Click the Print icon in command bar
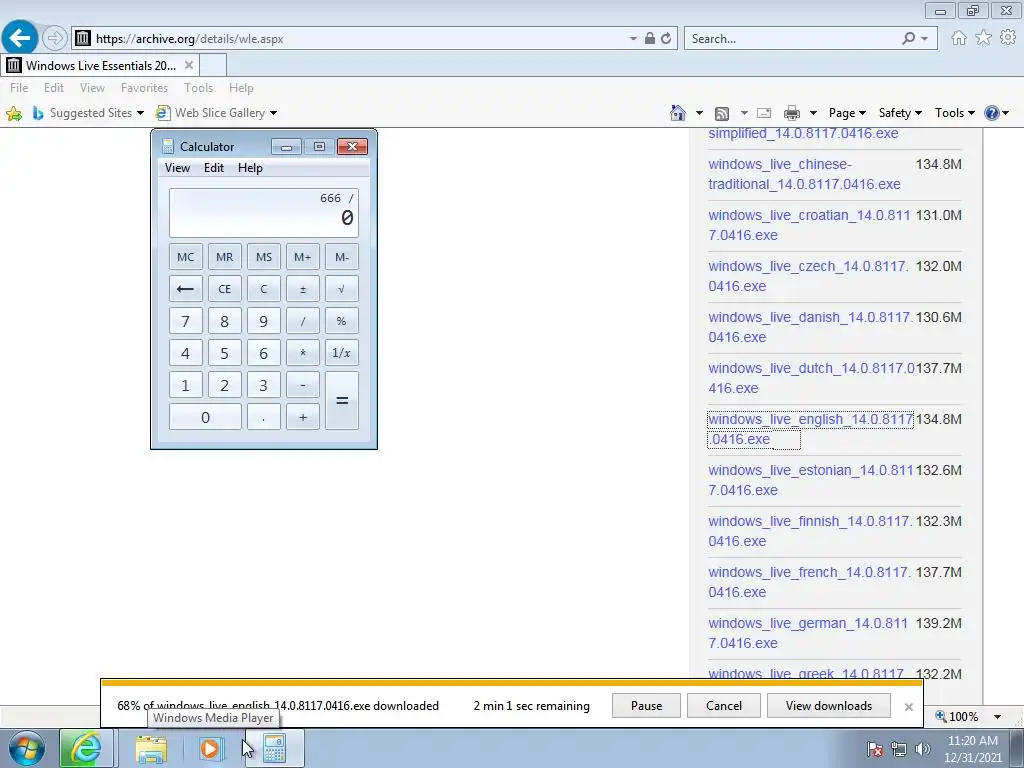The width and height of the screenshot is (1024, 768). [x=792, y=113]
